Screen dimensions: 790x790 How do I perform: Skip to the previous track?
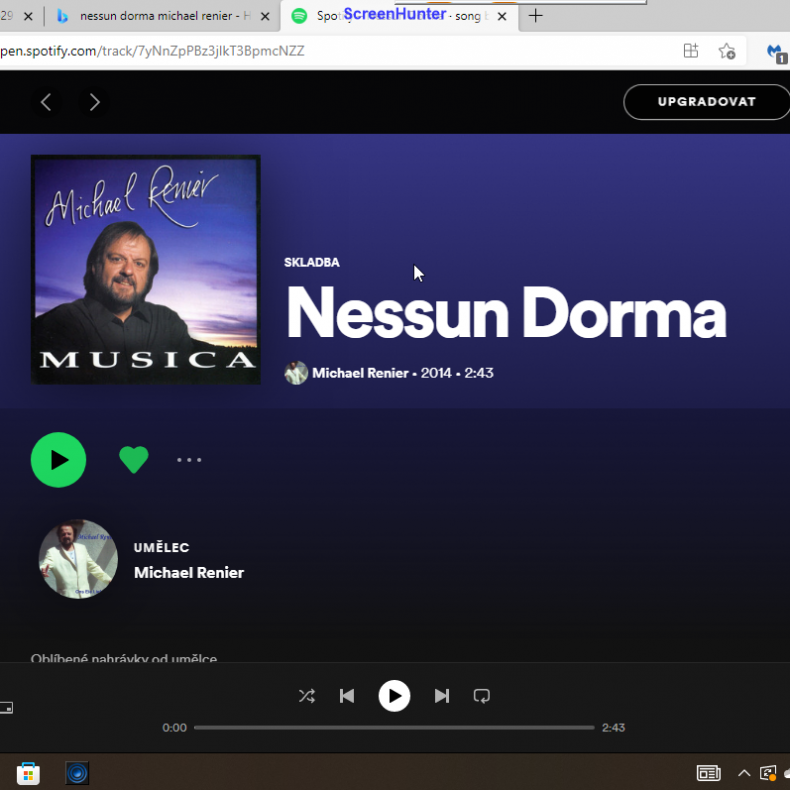point(347,696)
